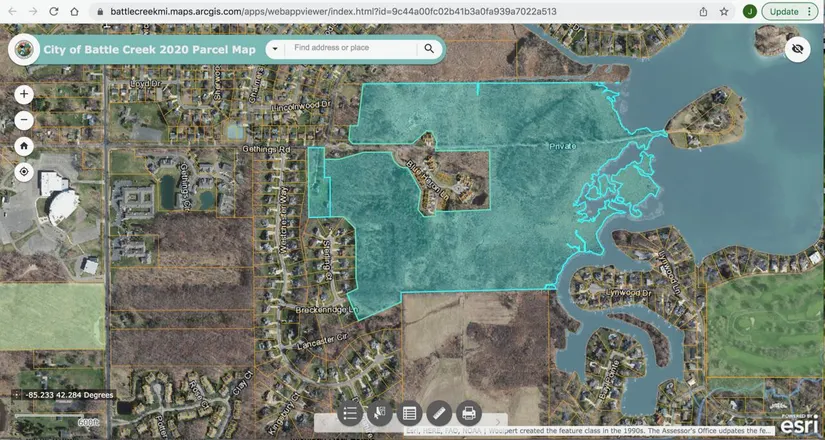Open the Legend widget in bottom toolbar
The image size is (825, 440).
click(350, 413)
